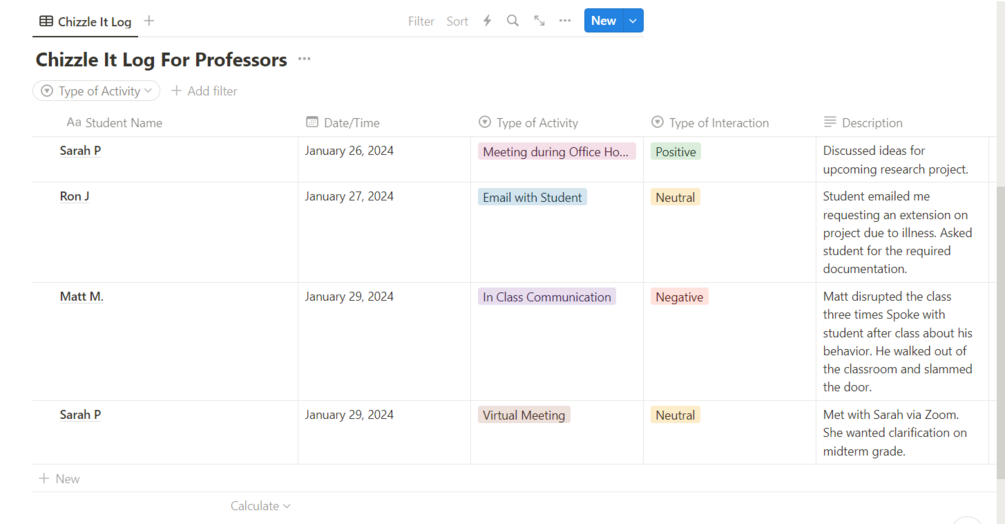The width and height of the screenshot is (1005, 524).
Task: Open the Calculate dropdown
Action: tap(260, 506)
